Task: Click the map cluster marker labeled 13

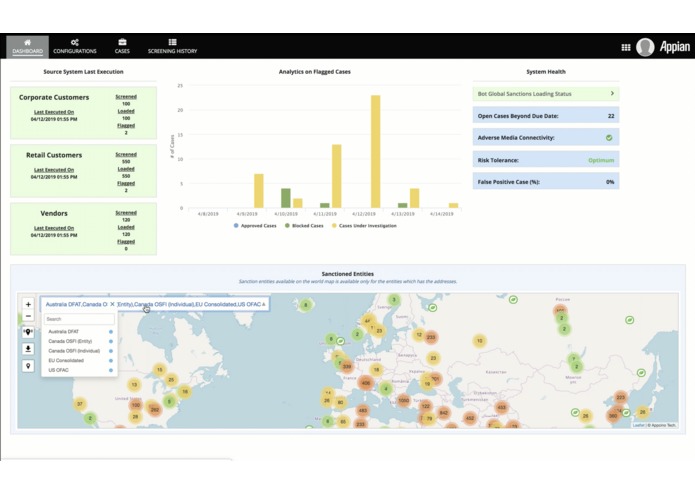Action: coord(134,385)
